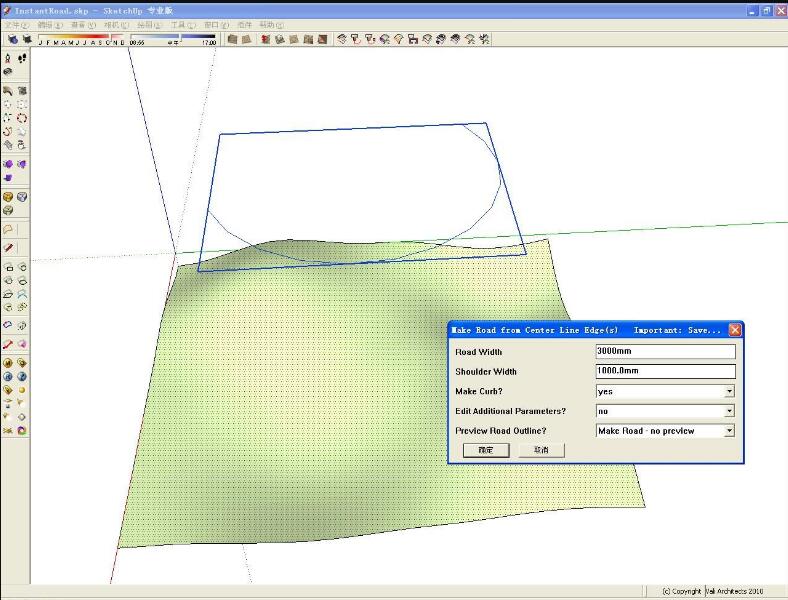
Task: Click the red pencil-shaped icon in left toolbar
Action: pyautogui.click(x=8, y=247)
